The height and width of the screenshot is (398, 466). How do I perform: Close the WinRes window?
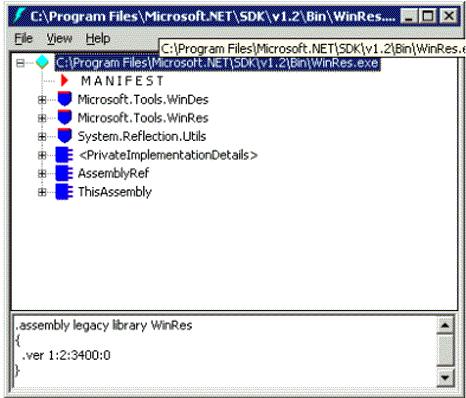(448, 16)
